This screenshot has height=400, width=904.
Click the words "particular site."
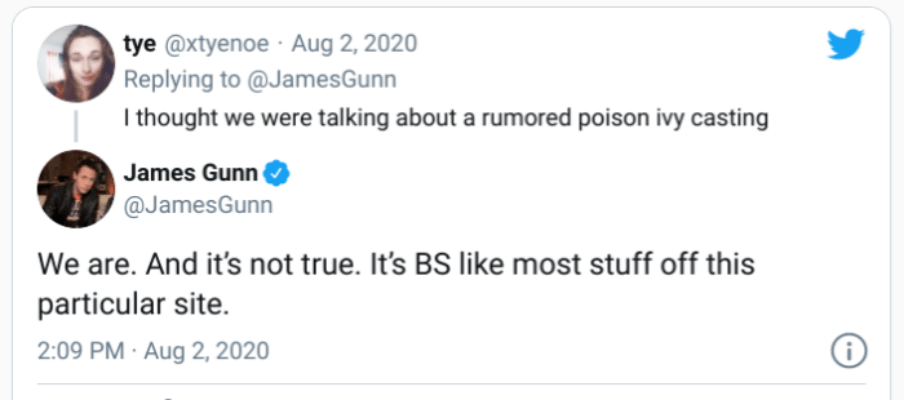point(134,304)
